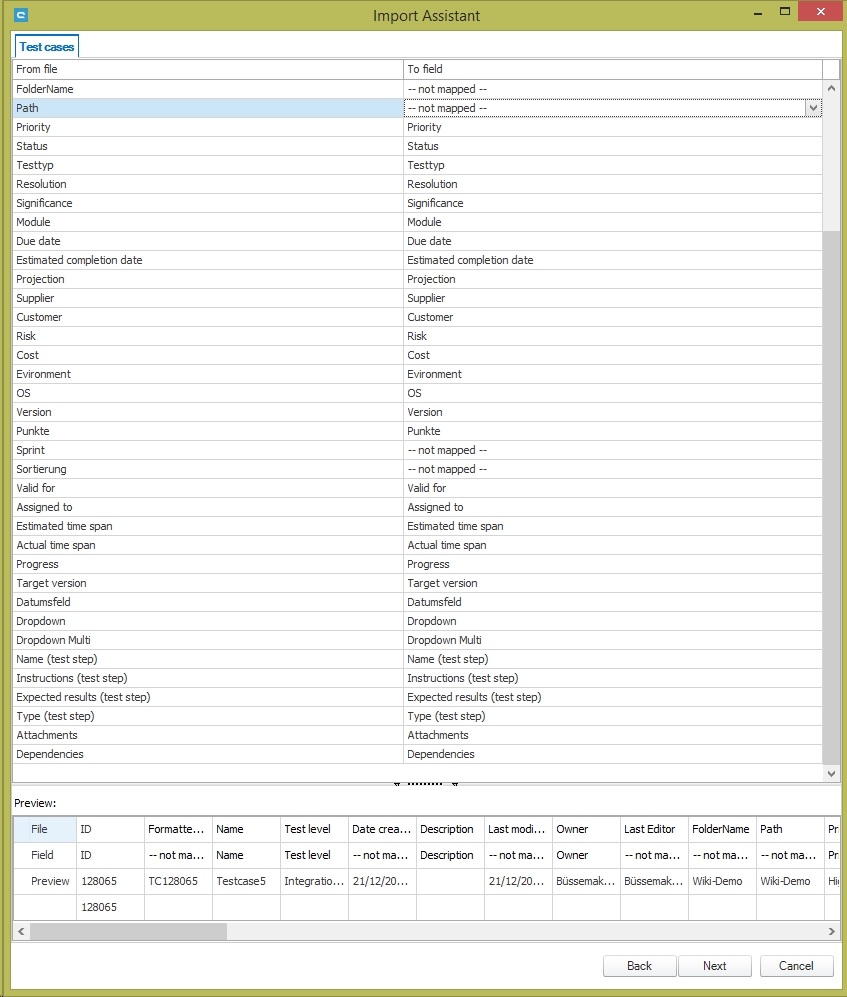Select the FolderName row's 'not mapped' field
This screenshot has height=997, width=847.
pos(612,89)
